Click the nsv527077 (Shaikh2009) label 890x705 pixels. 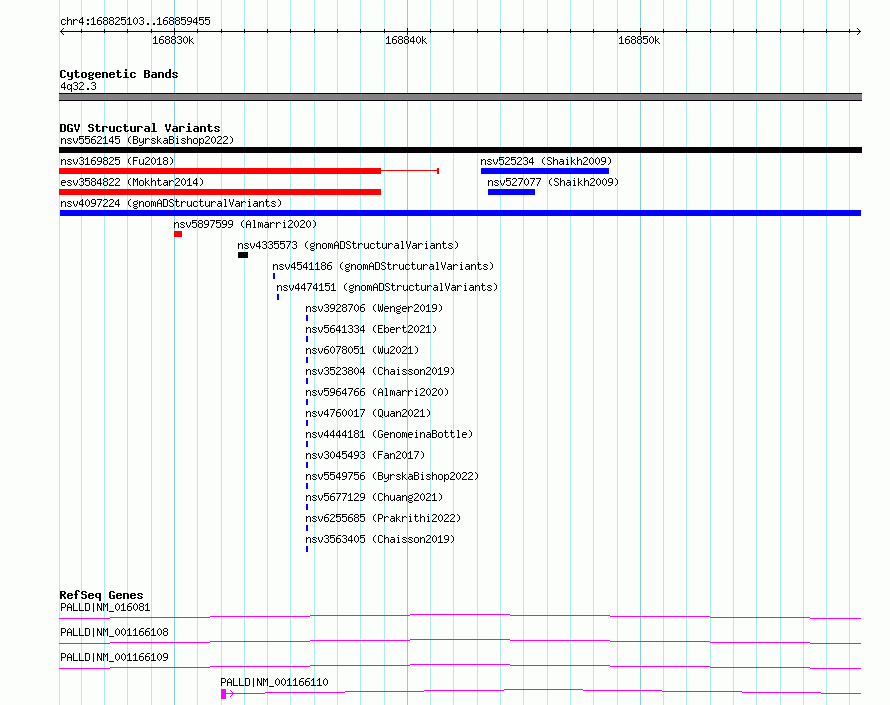(x=553, y=182)
